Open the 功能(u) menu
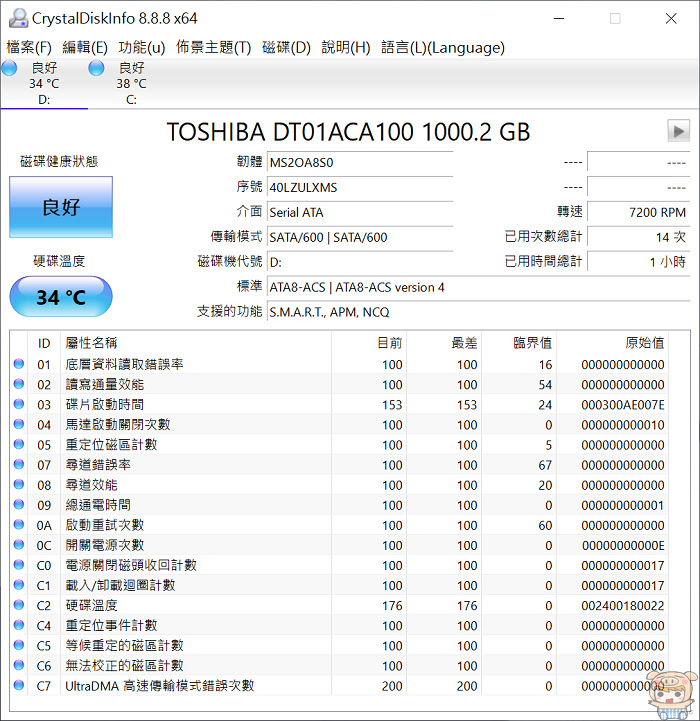700x721 pixels. [142, 47]
